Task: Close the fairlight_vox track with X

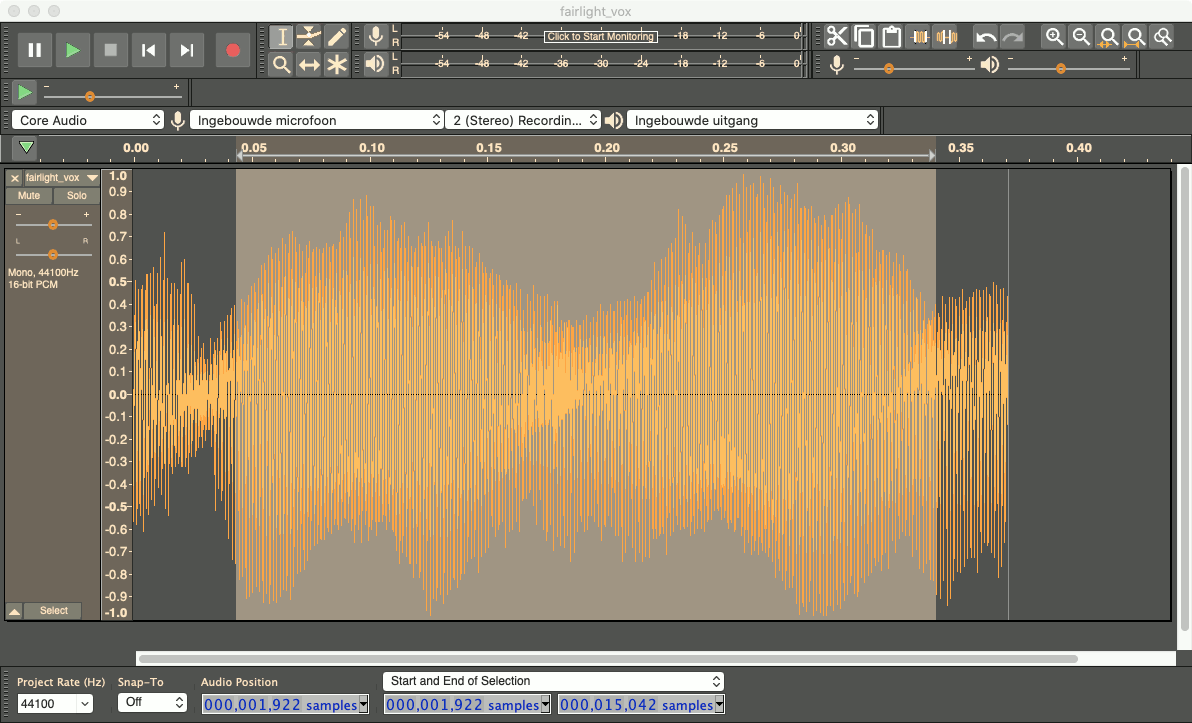Action: (14, 178)
